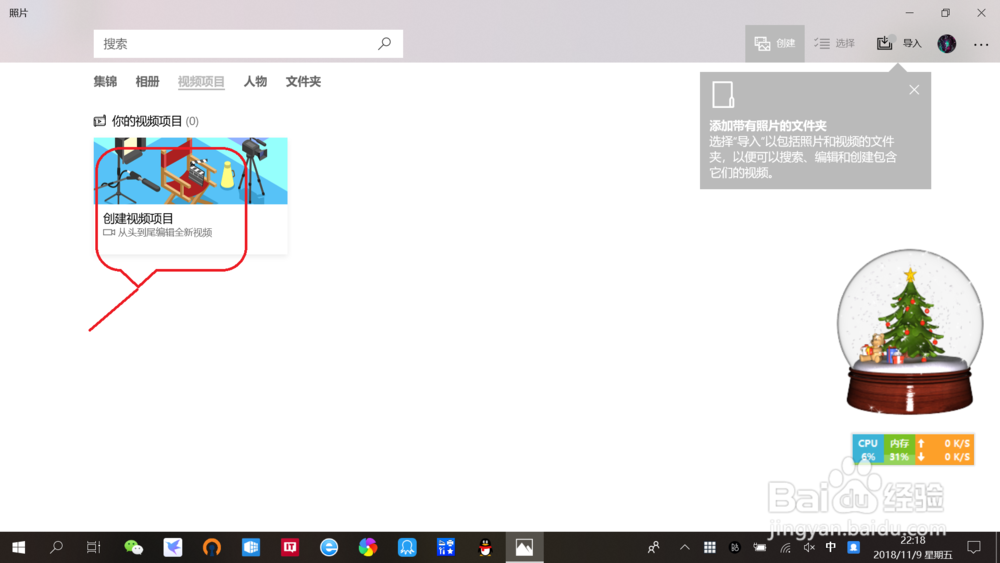
Task: Switch to the 集锦 tab
Action: click(x=105, y=82)
